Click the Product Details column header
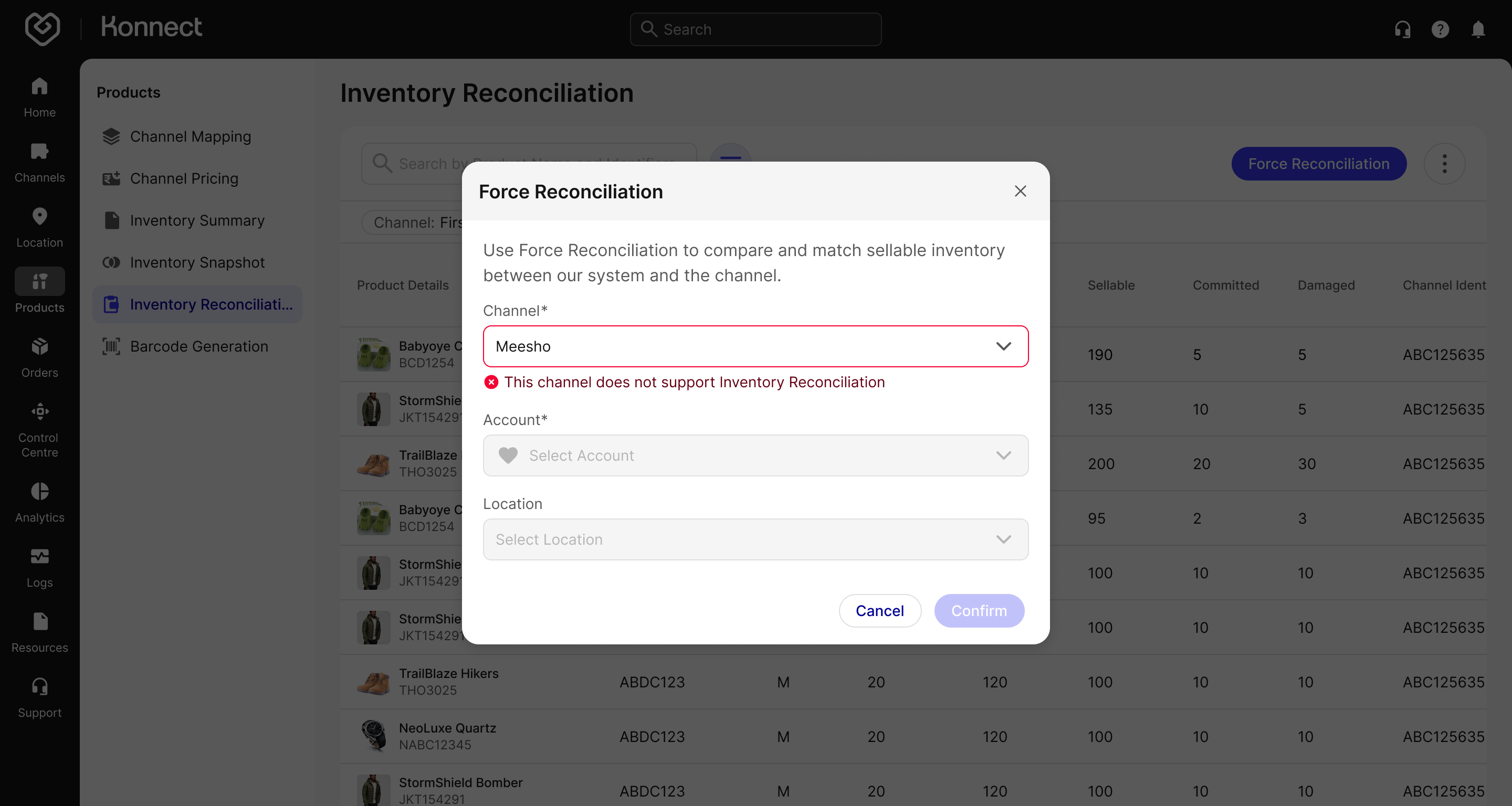 [403, 285]
